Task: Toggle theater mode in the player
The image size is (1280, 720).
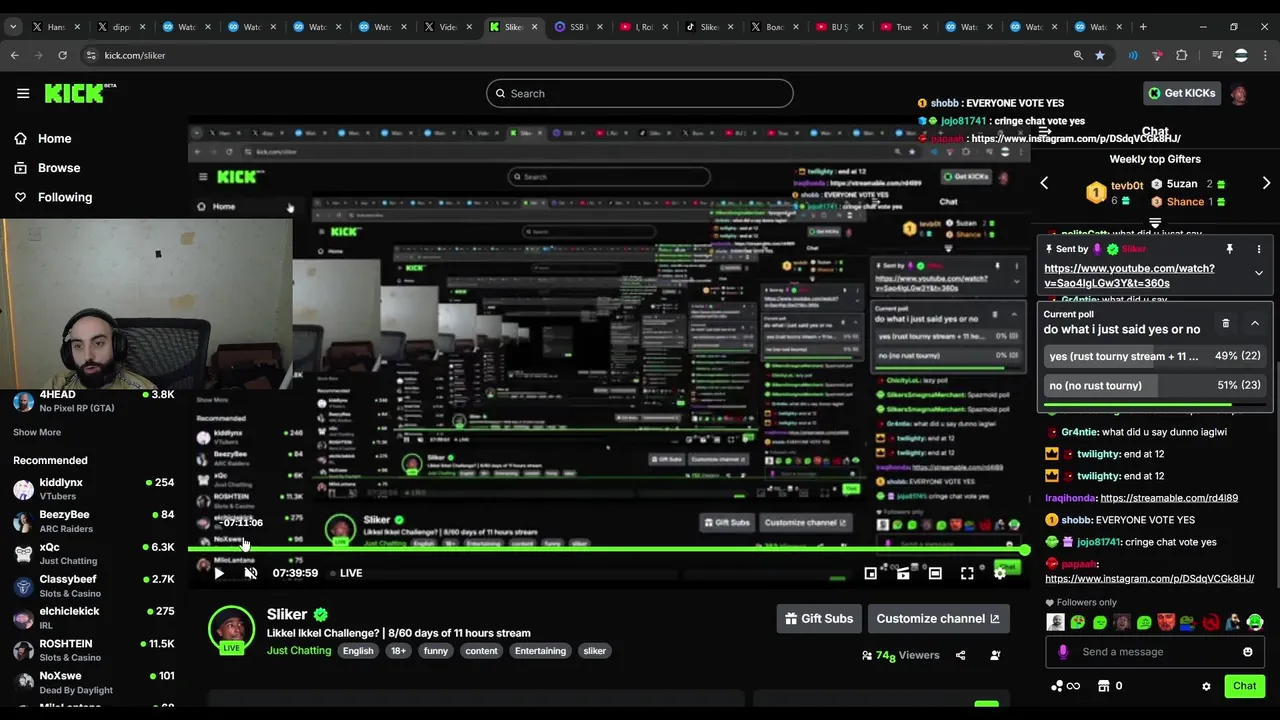Action: (935, 573)
